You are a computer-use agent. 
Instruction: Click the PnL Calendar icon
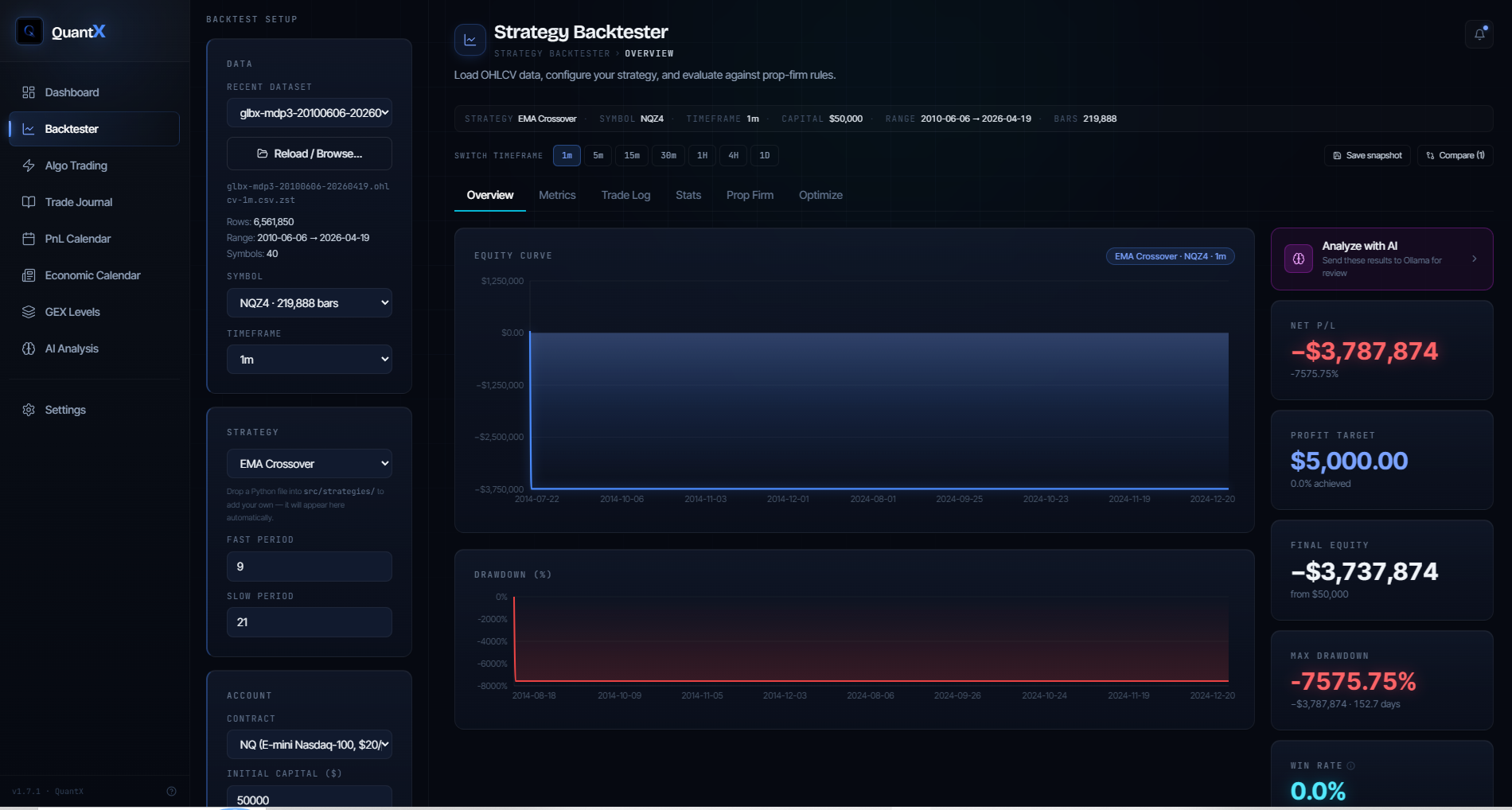29,239
